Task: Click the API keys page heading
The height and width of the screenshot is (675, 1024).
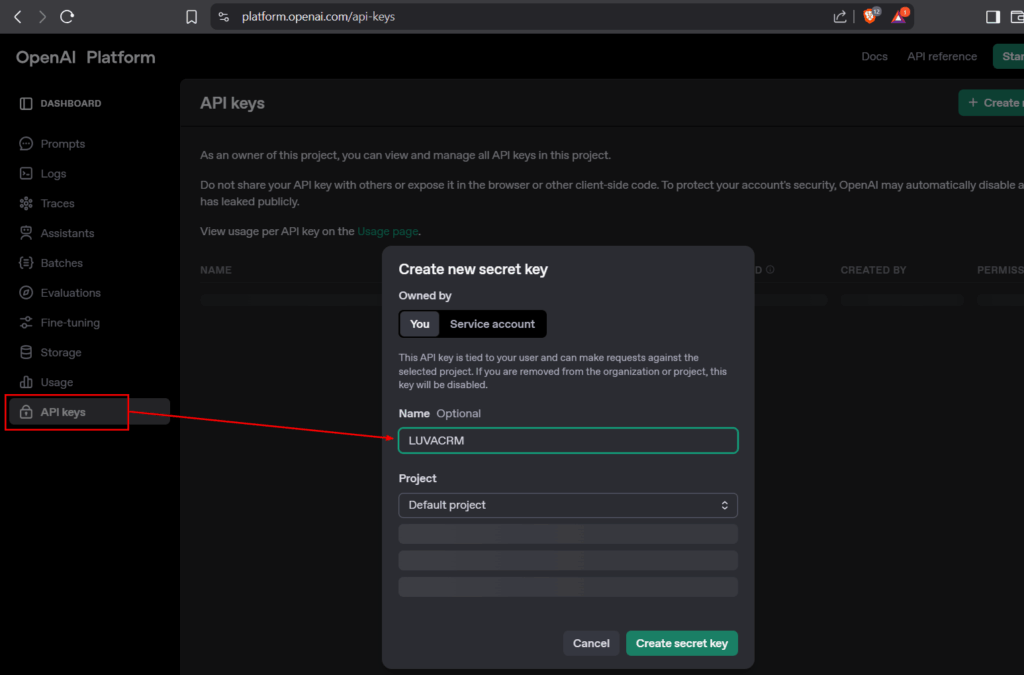Action: pos(232,103)
